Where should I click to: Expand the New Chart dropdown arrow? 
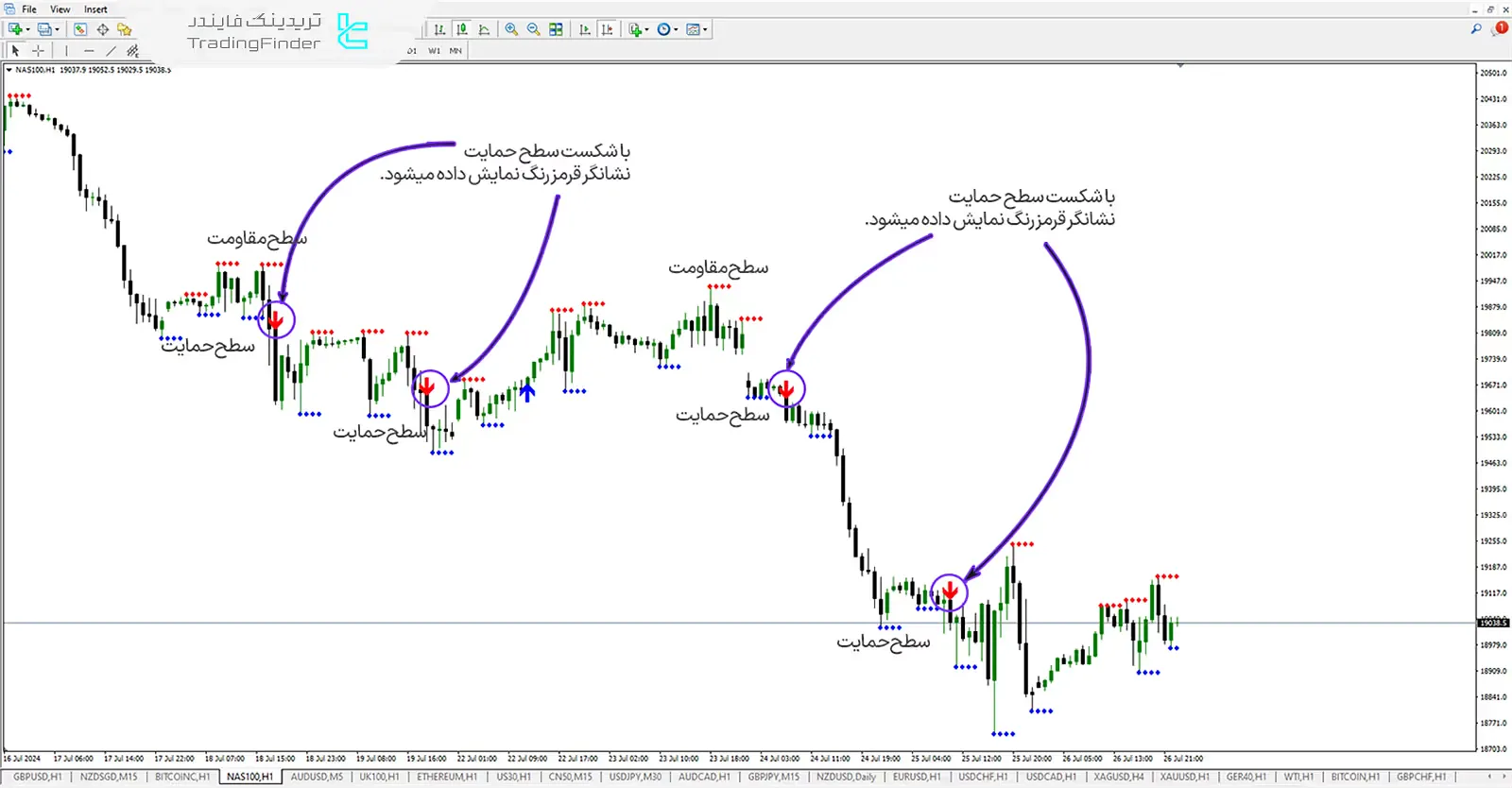click(x=27, y=29)
